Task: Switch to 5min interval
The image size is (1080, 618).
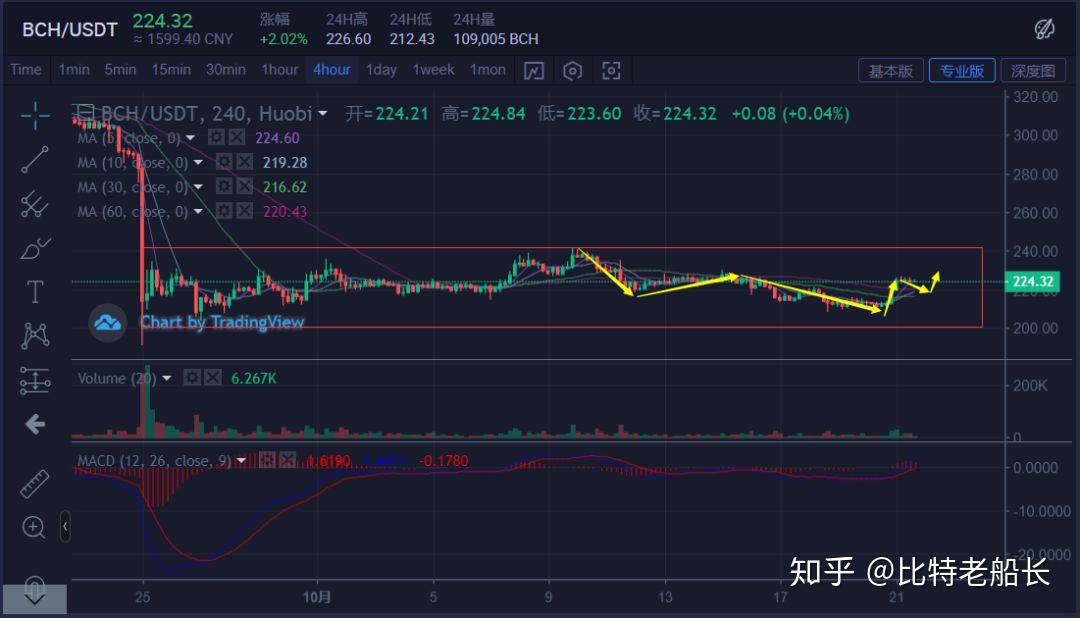Action: click(120, 70)
